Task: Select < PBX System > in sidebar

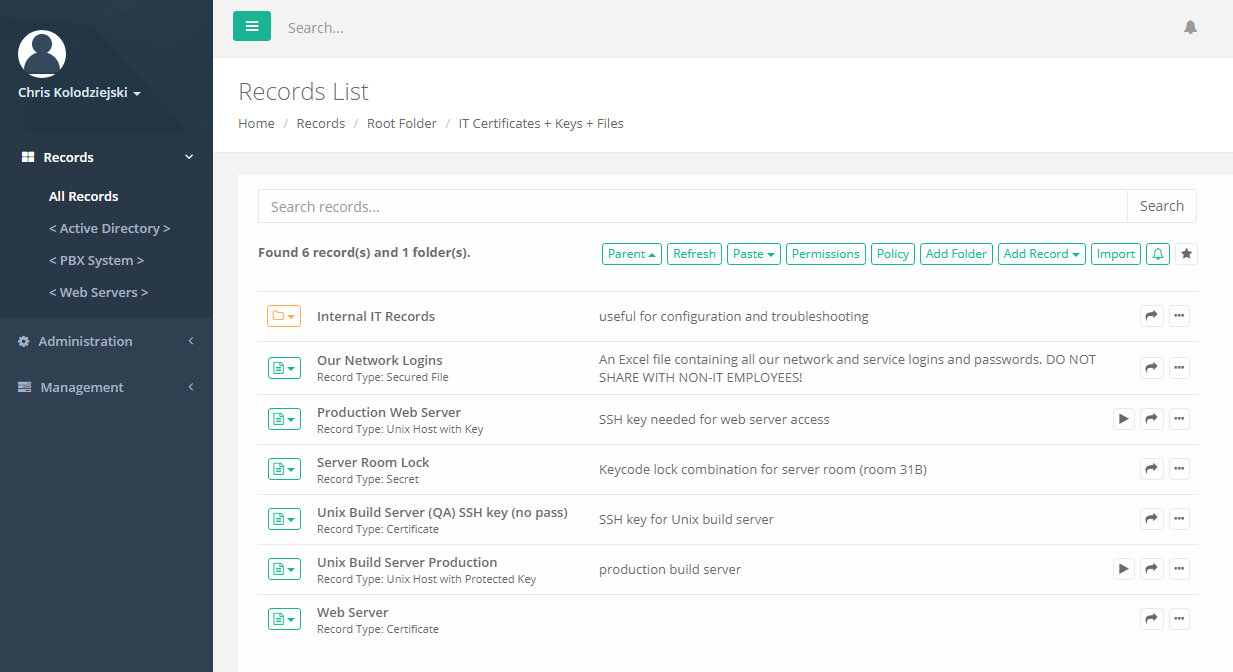Action: (x=96, y=260)
